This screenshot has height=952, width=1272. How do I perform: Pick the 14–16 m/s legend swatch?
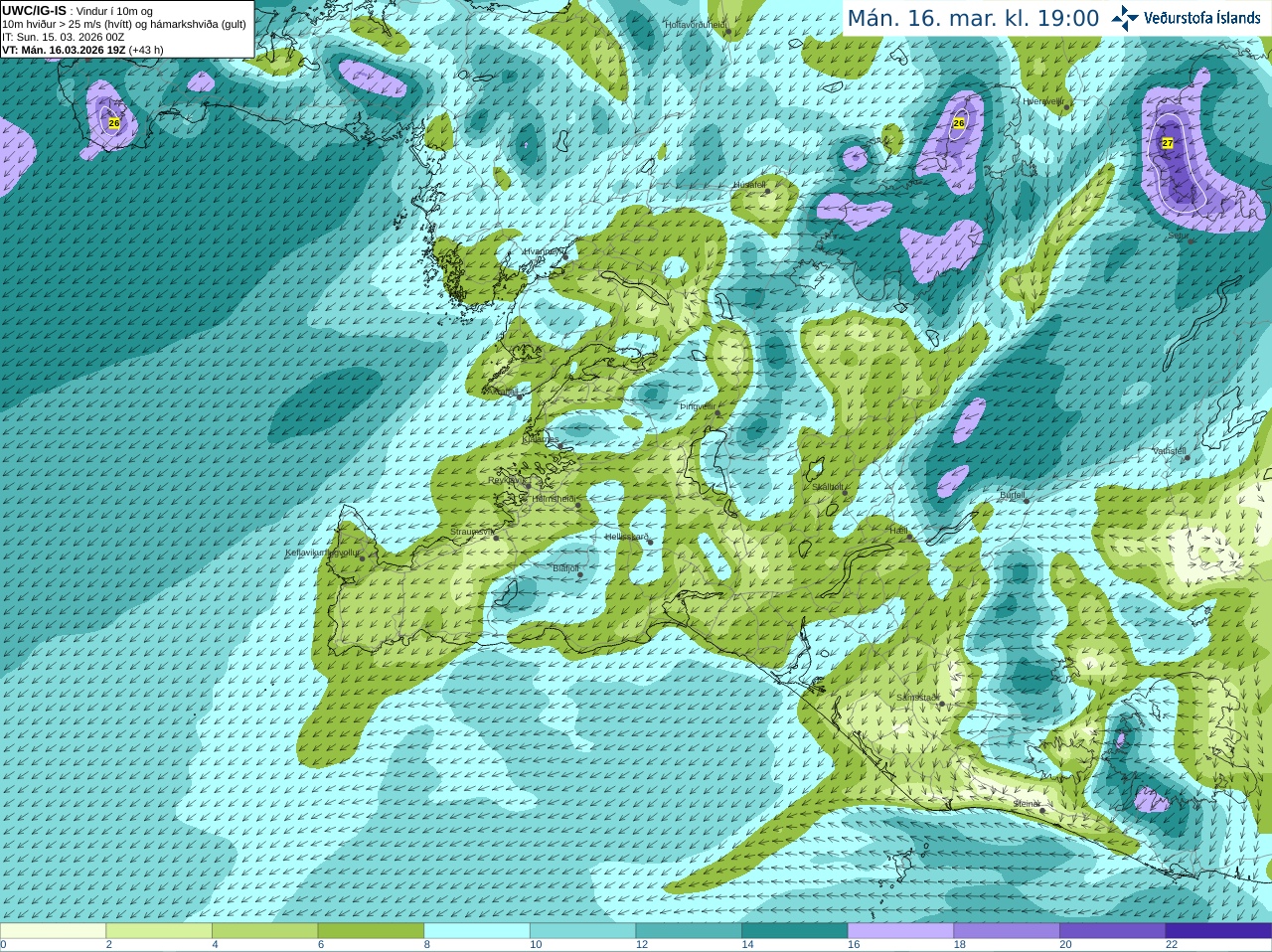(795, 931)
